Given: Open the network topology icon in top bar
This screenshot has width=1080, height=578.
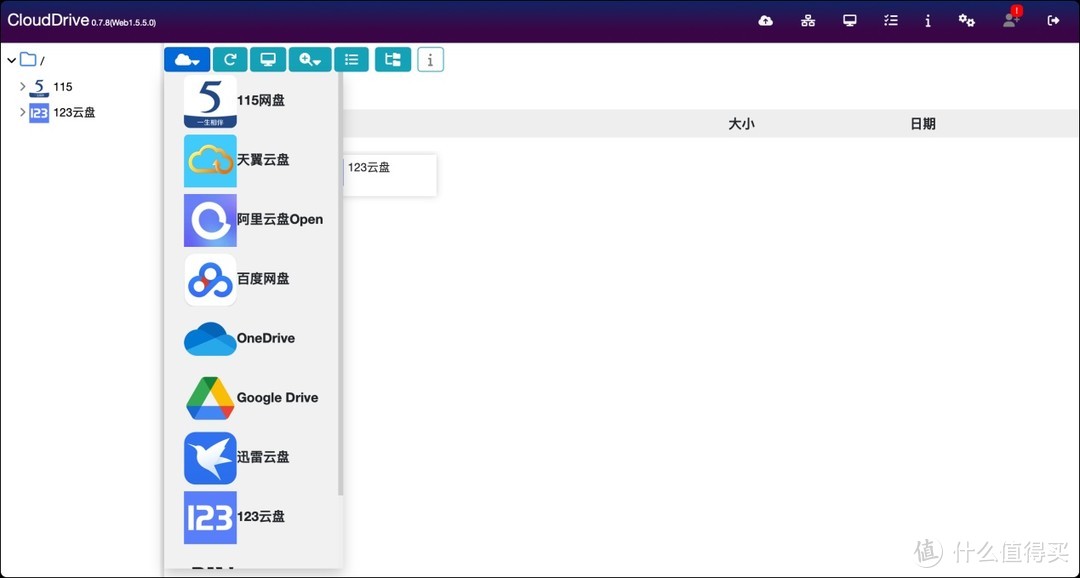Looking at the screenshot, I should point(807,19).
